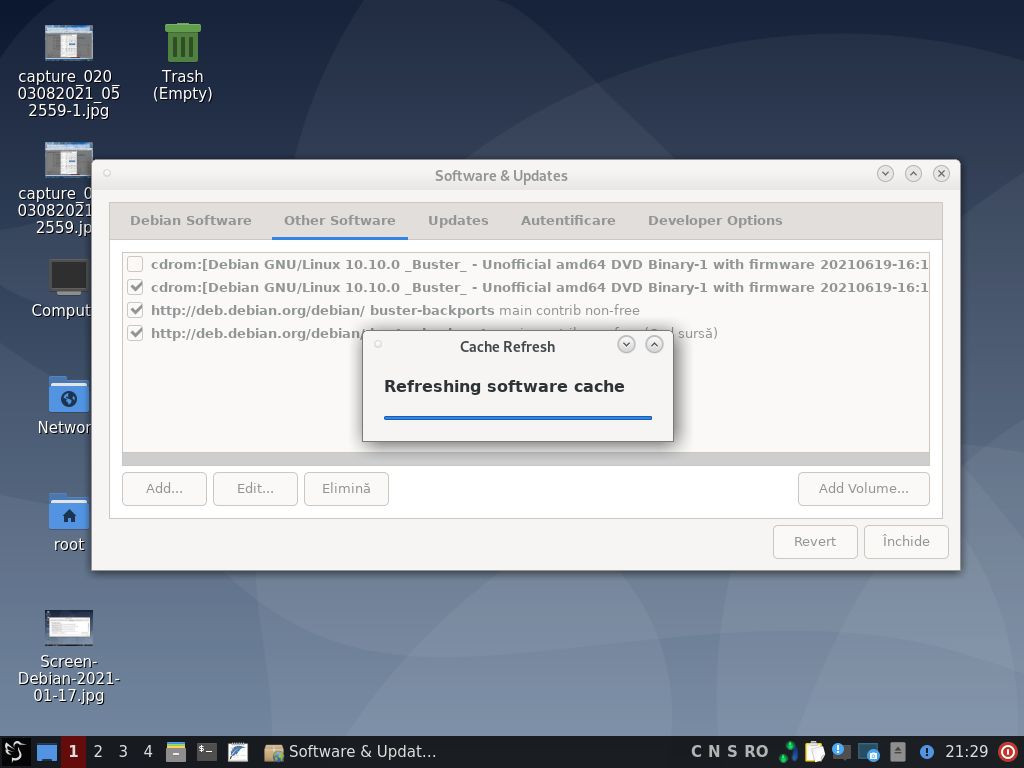The height and width of the screenshot is (768, 1024).
Task: Click the Elimină button
Action: click(x=346, y=489)
